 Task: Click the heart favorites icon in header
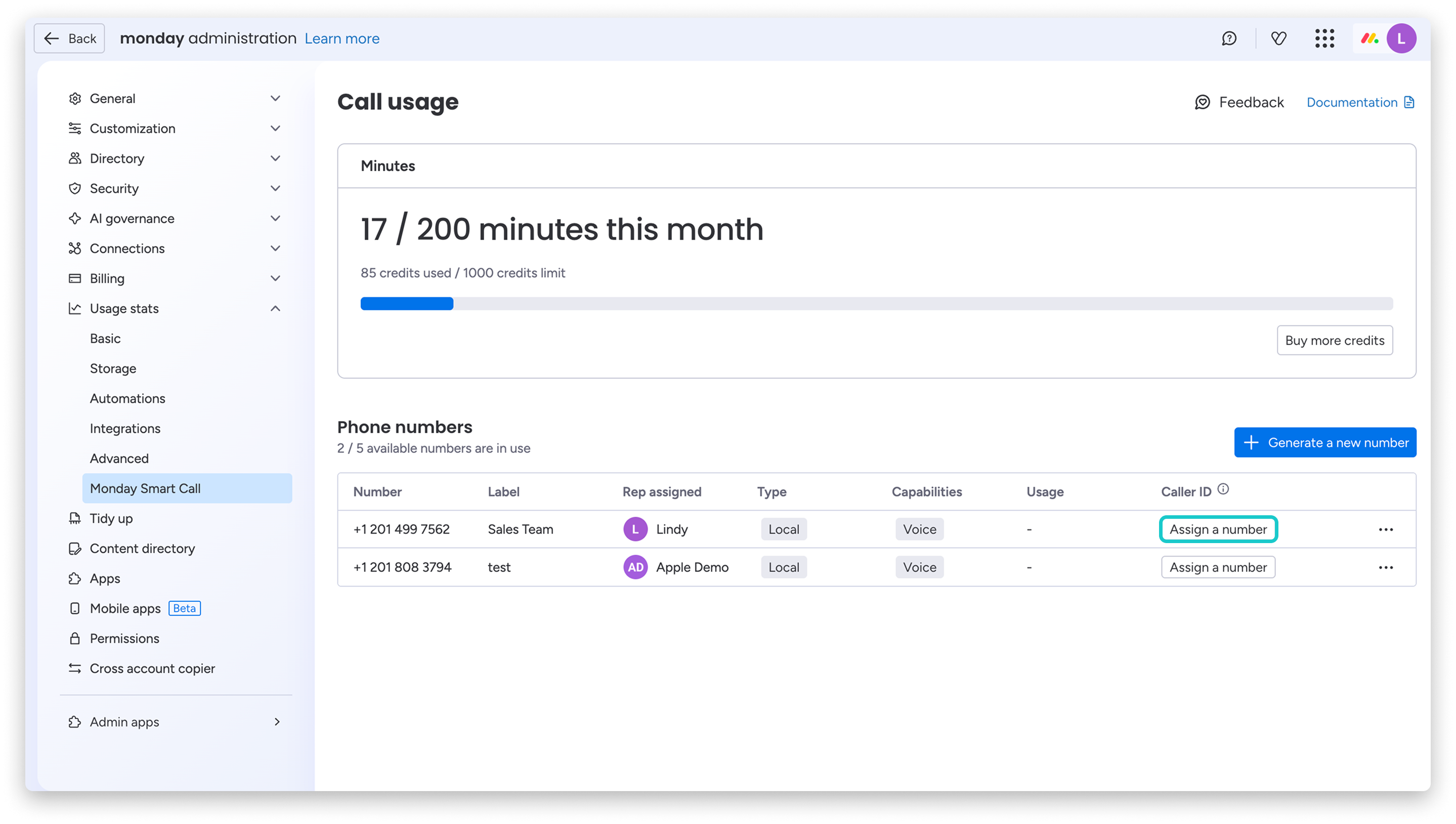coord(1278,38)
